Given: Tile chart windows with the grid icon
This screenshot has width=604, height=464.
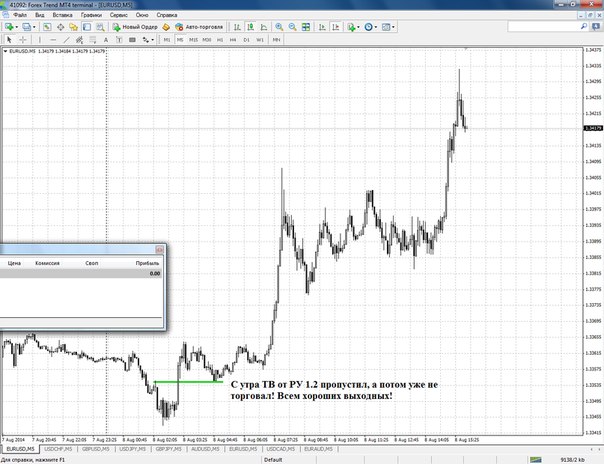Looking at the screenshot, I should [306, 27].
